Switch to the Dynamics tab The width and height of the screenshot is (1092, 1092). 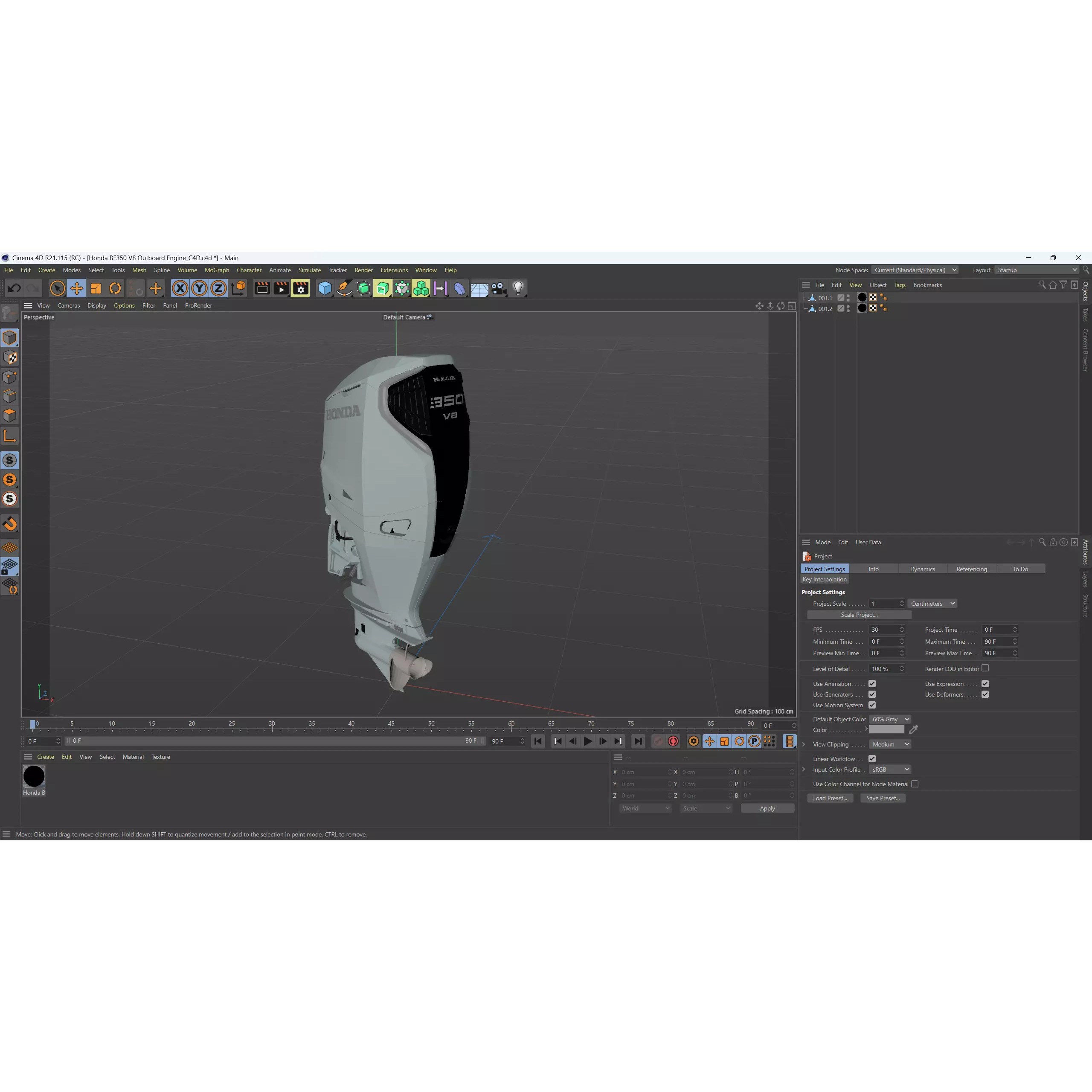[922, 569]
